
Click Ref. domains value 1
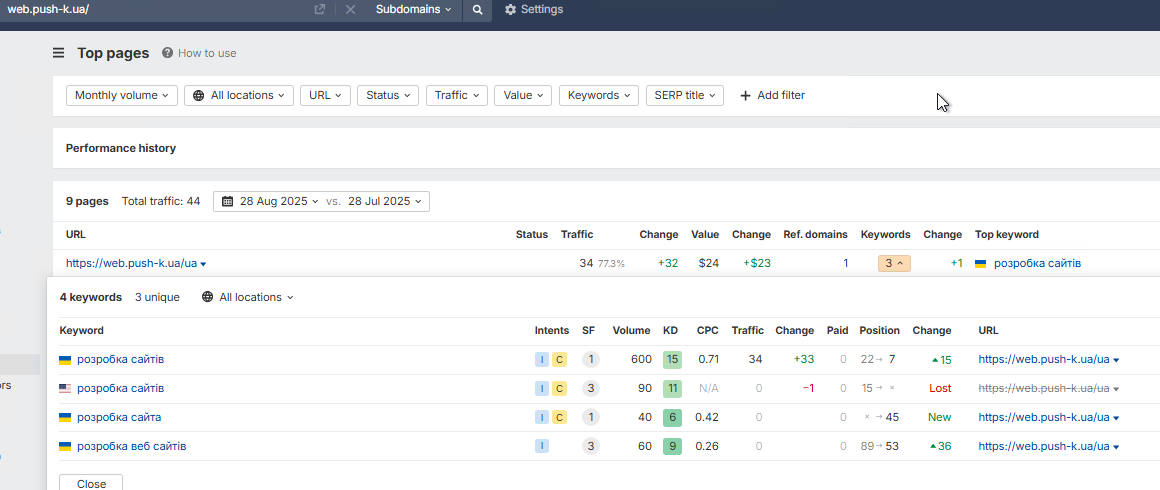coord(846,263)
